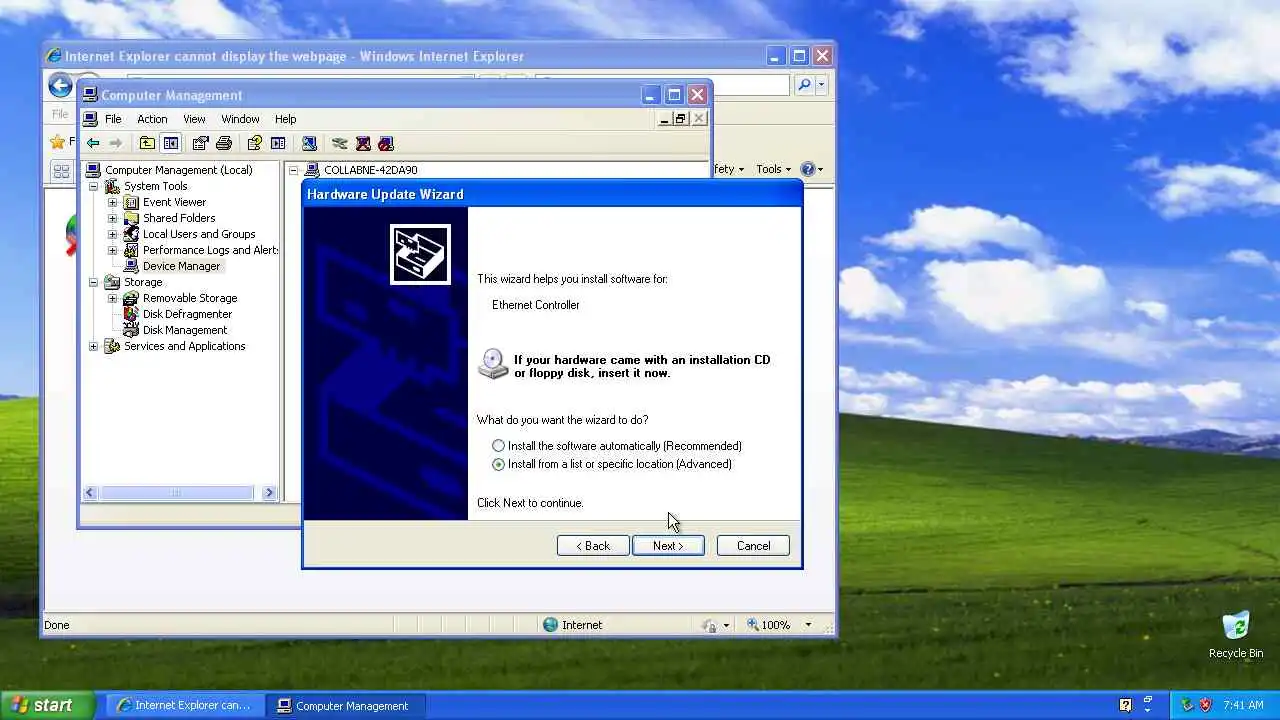Click the Computer Management title bar icon
The image size is (1280, 720).
click(x=90, y=95)
